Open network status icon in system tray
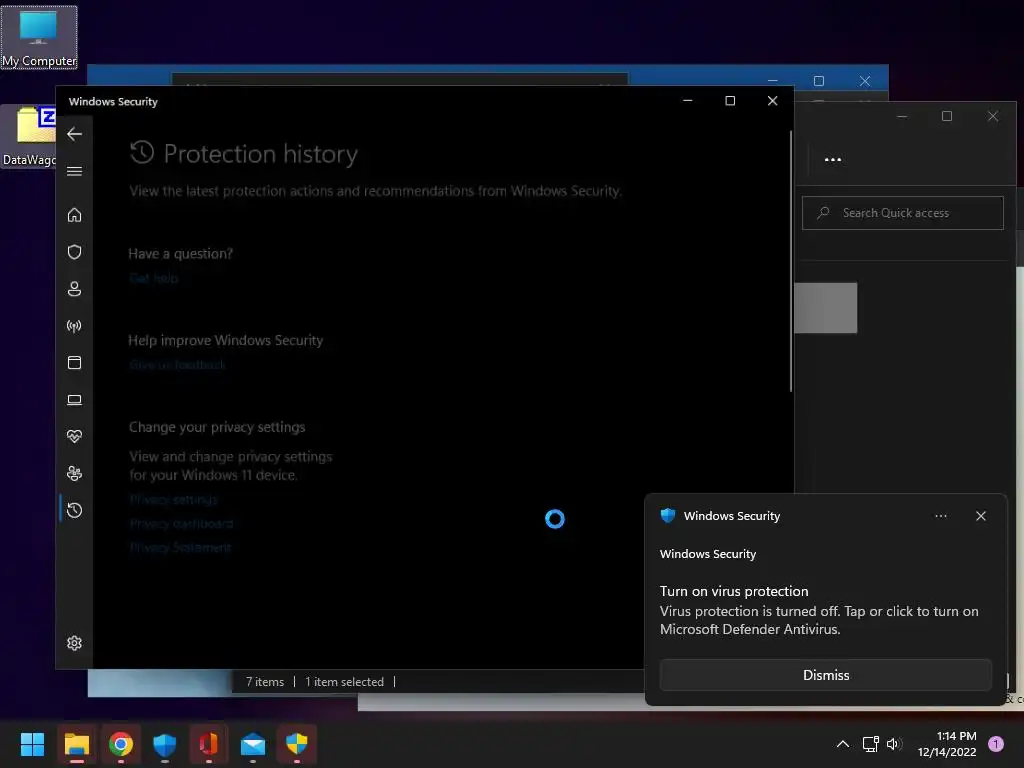 871,744
